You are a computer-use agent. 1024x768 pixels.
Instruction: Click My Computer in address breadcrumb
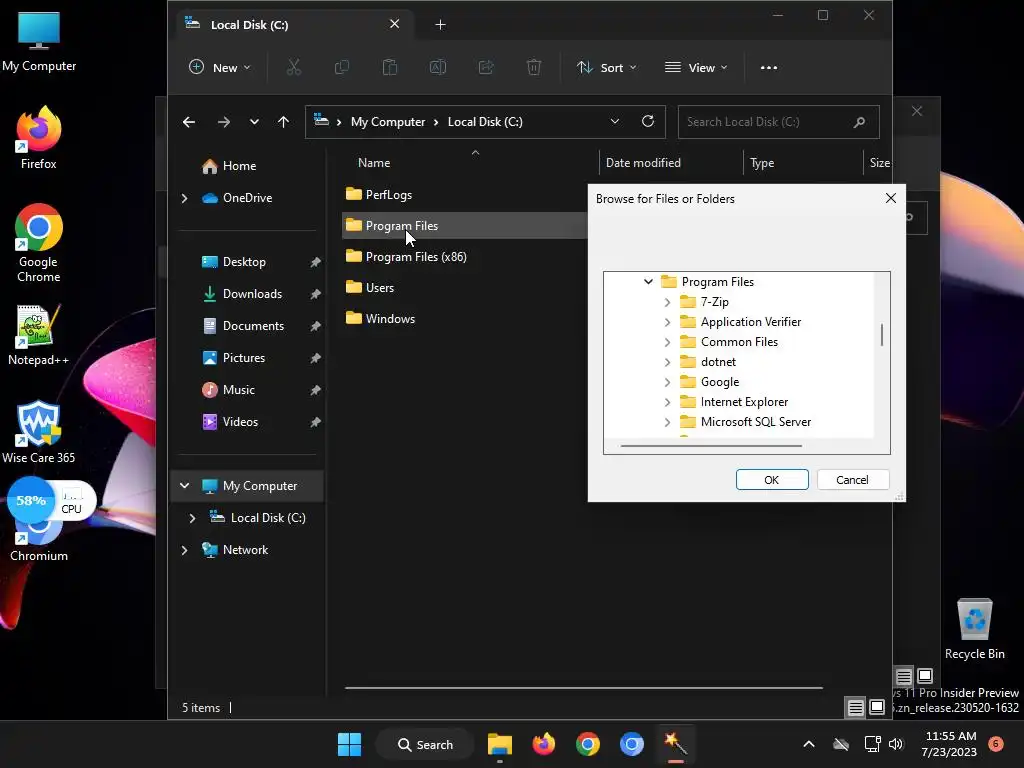coord(388,122)
